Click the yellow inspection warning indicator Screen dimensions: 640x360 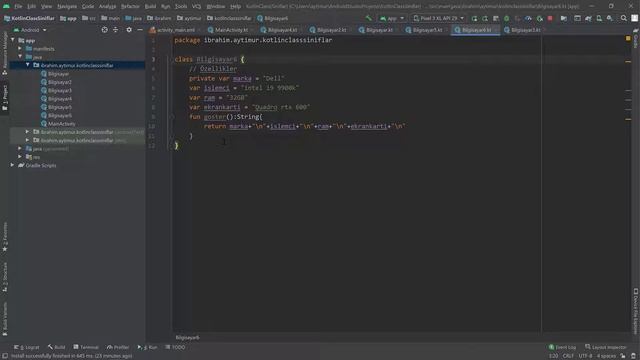tap(628, 38)
